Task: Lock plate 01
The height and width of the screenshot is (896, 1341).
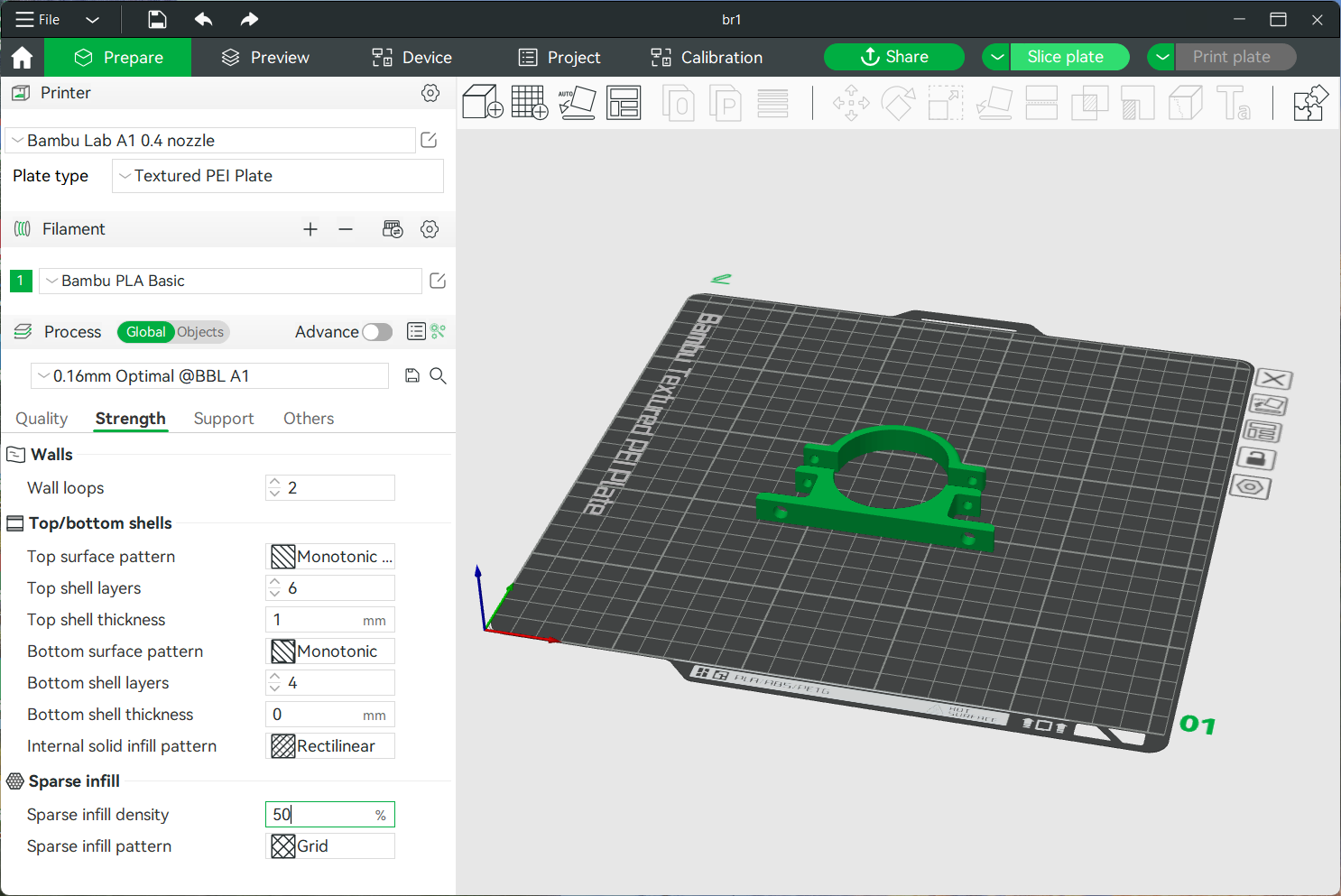Action: 1256,458
